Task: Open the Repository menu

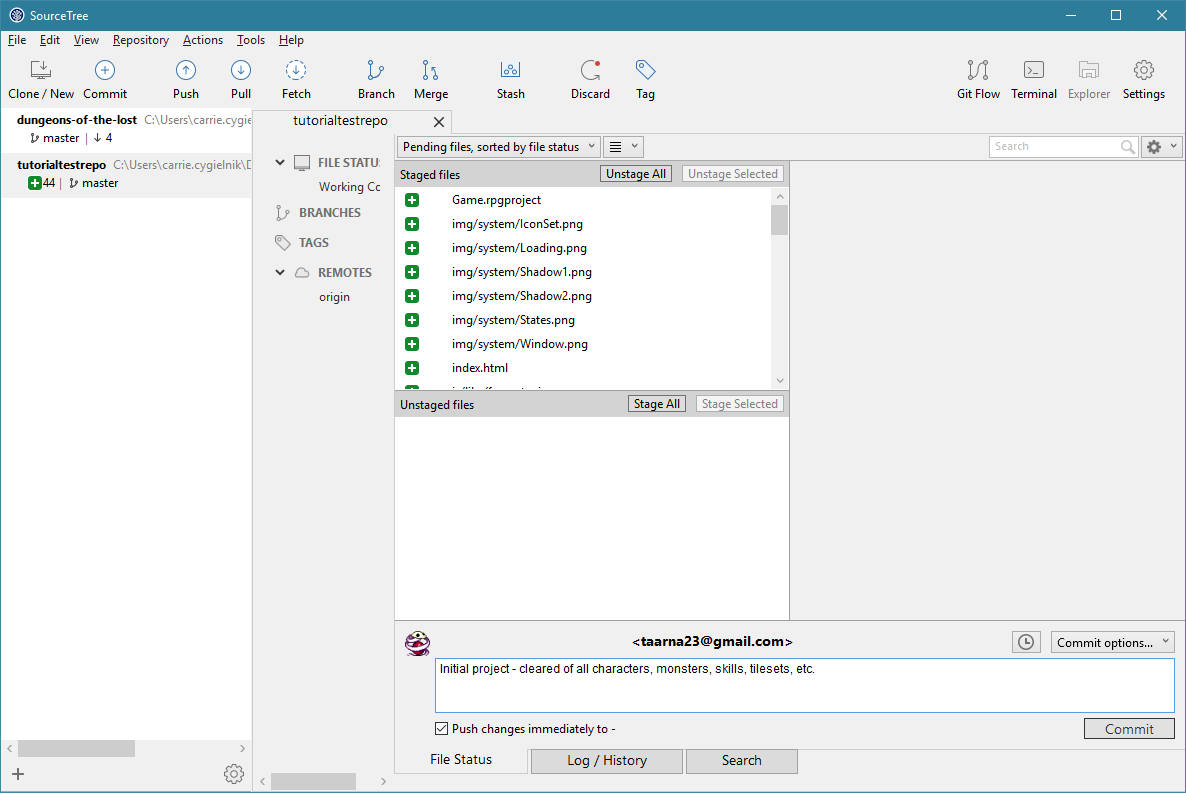Action: tap(141, 40)
